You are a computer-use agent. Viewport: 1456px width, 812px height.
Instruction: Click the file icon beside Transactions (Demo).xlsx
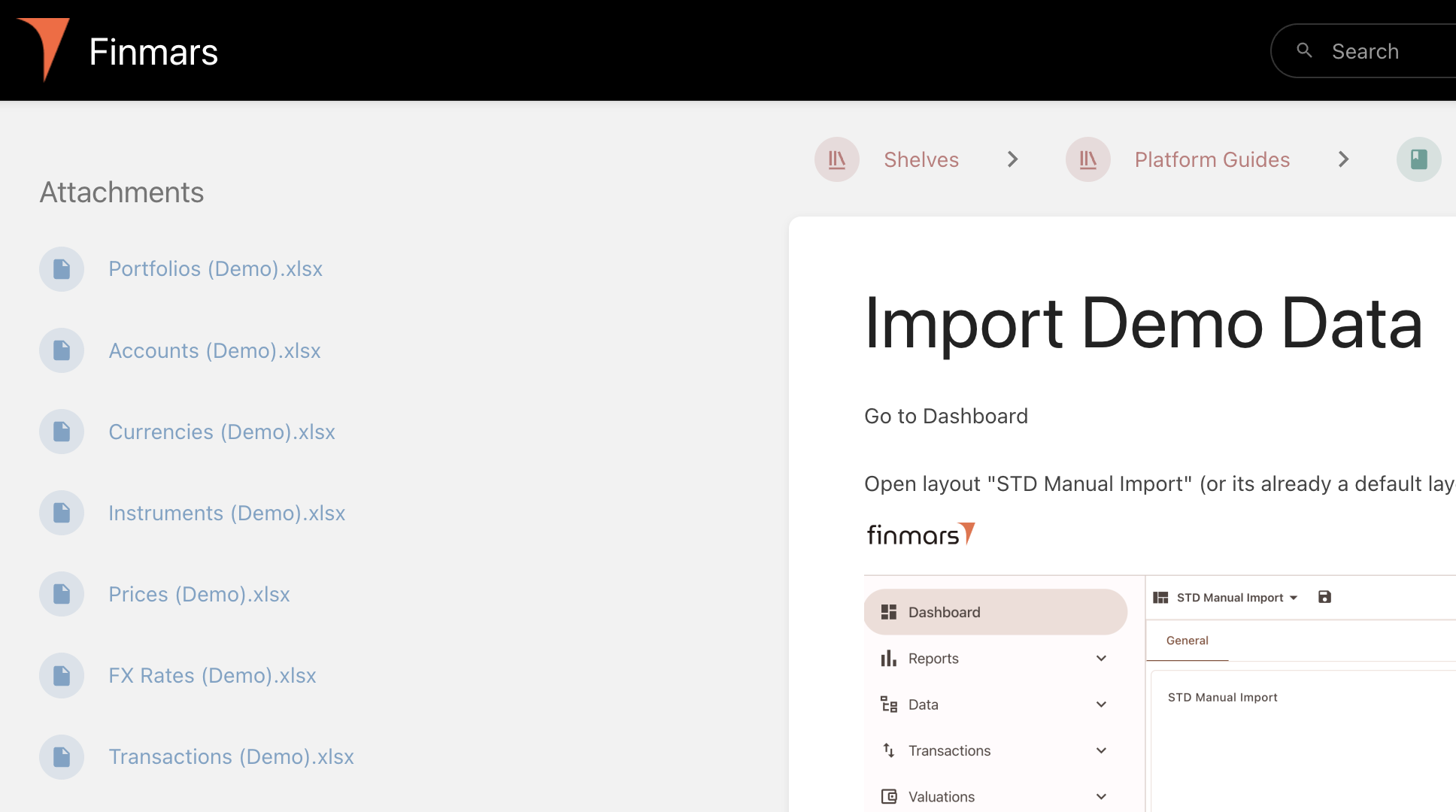coord(62,756)
